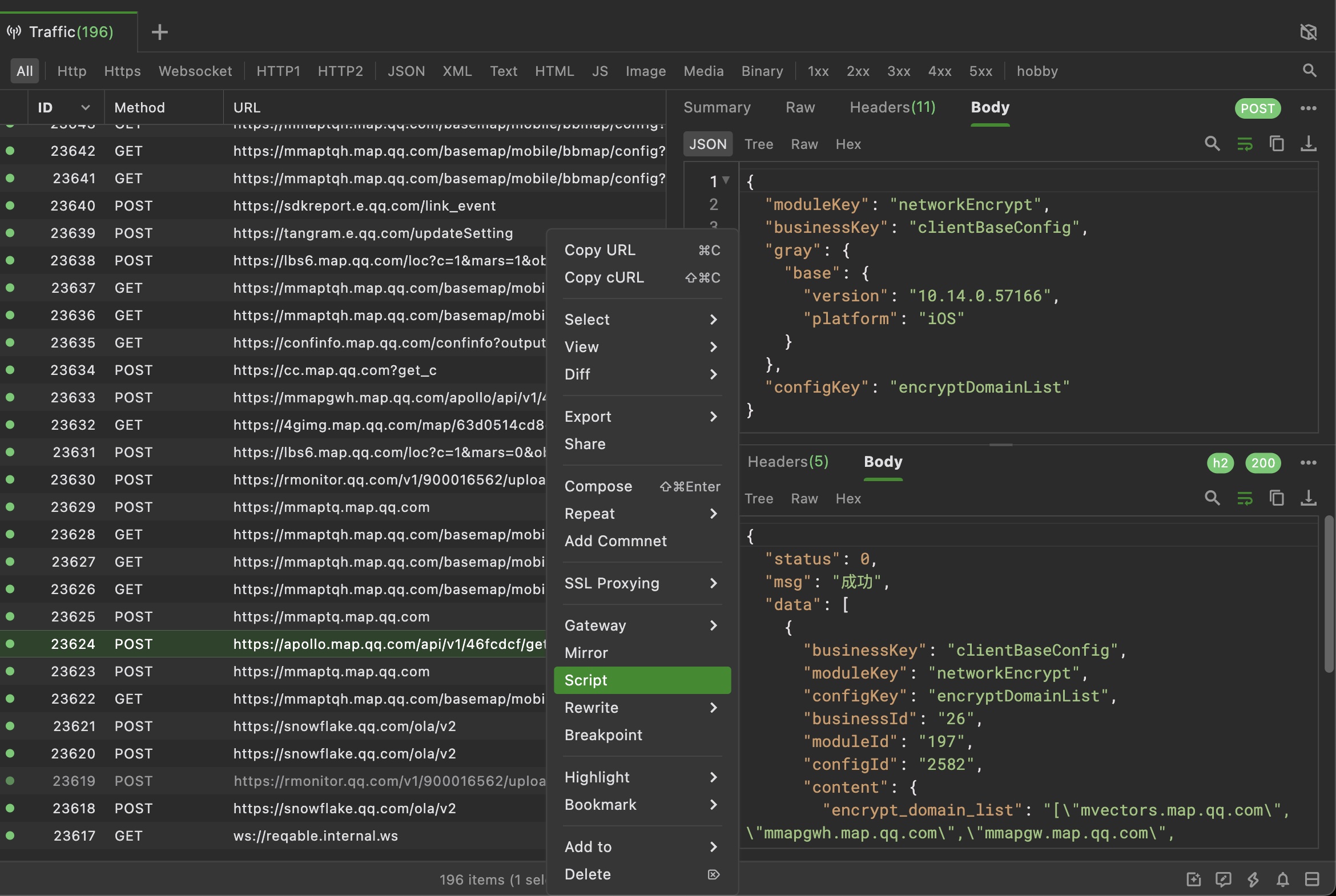Screen dimensions: 1336x896
Task: Expand the Export submenu
Action: pyautogui.click(x=642, y=417)
